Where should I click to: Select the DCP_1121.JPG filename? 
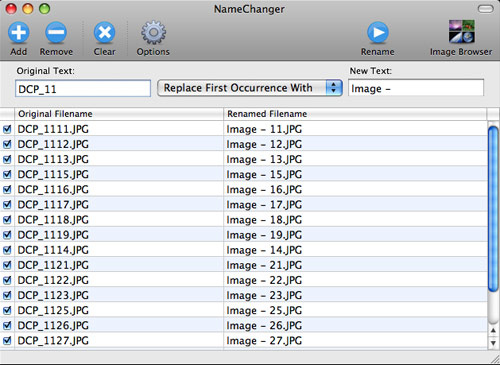(53, 265)
